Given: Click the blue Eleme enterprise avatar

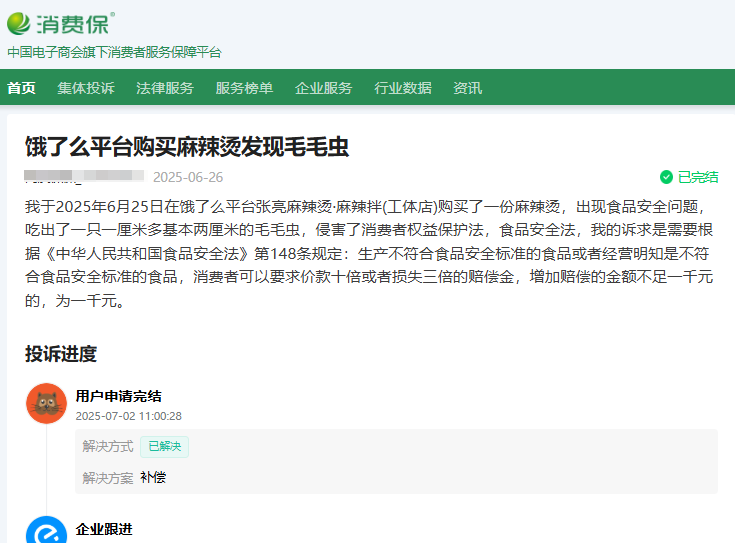Looking at the screenshot, I should 46,530.
